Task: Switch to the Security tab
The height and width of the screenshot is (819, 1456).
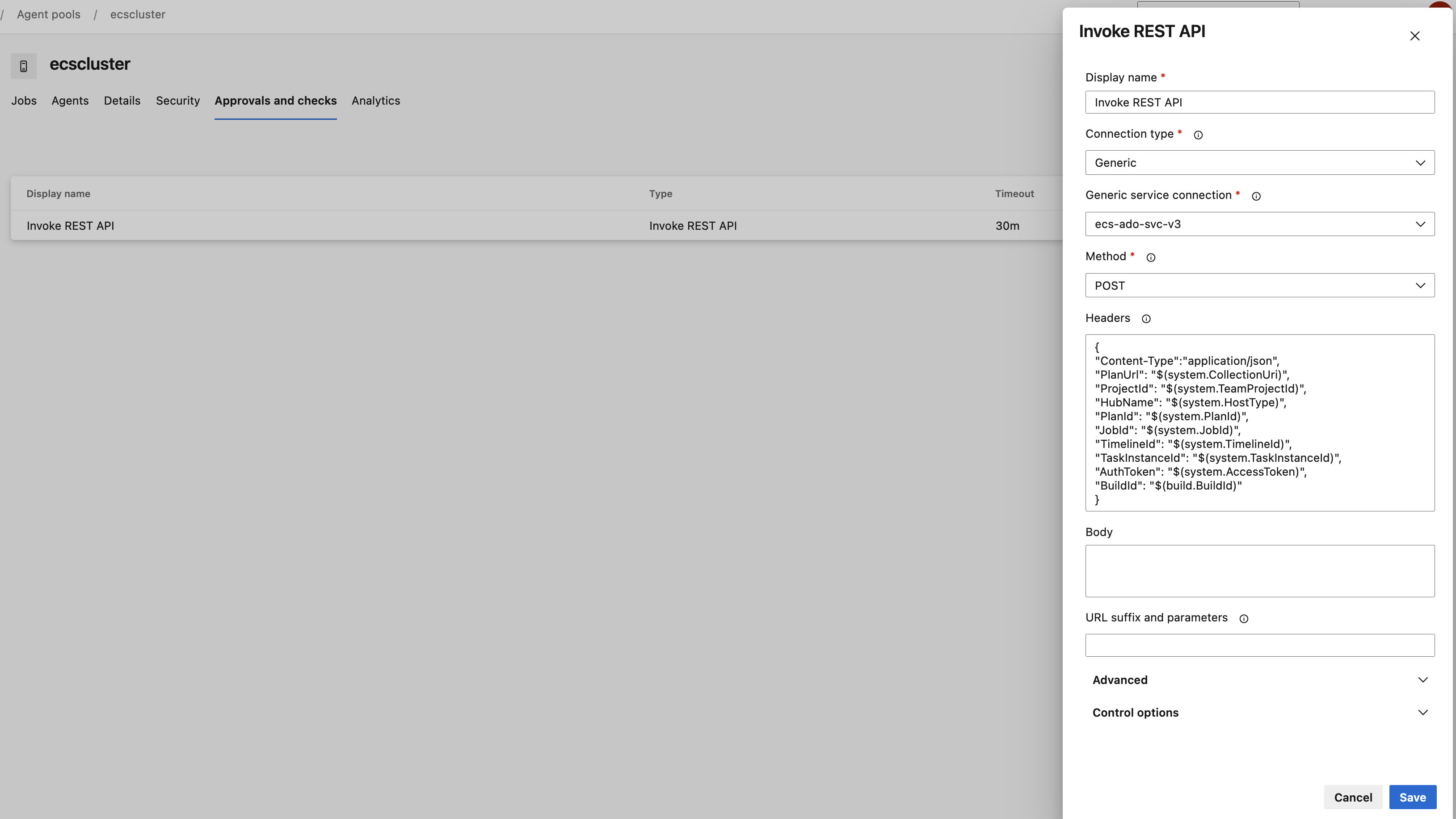Action: [178, 101]
